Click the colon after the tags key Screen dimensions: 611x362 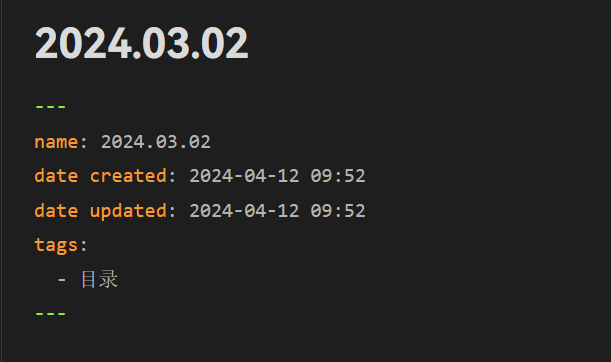pos(84,246)
